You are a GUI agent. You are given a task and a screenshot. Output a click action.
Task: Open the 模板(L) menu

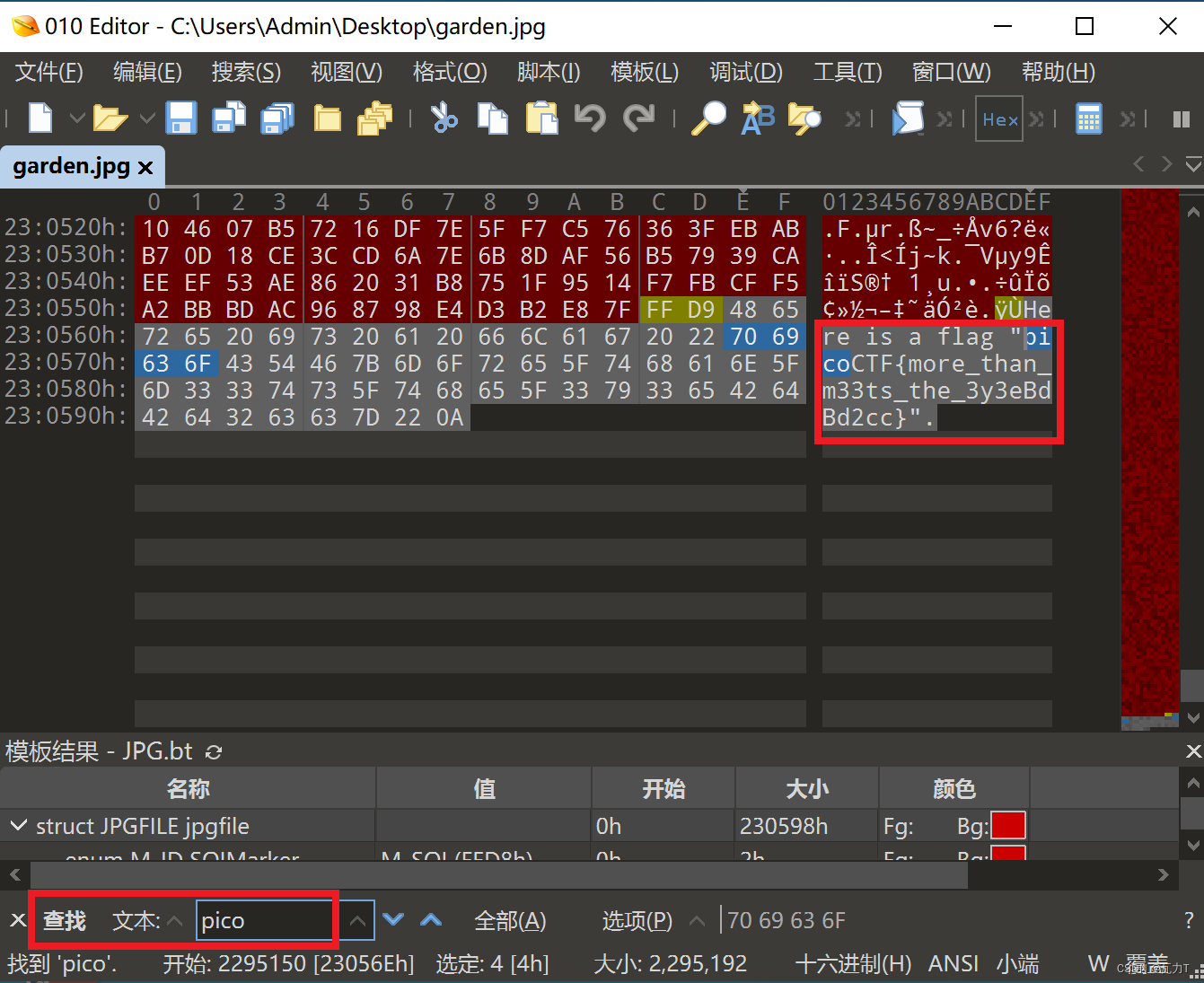[x=643, y=72]
